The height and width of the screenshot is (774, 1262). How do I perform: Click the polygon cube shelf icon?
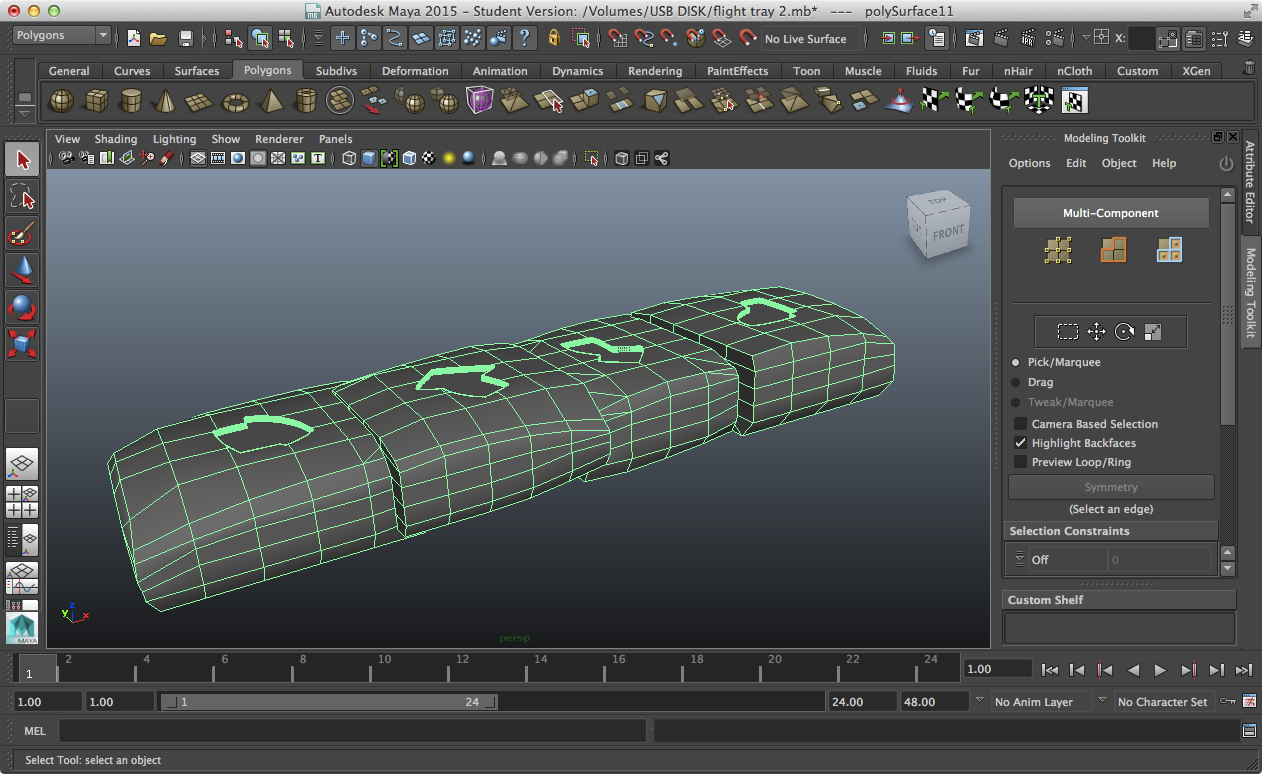point(96,101)
